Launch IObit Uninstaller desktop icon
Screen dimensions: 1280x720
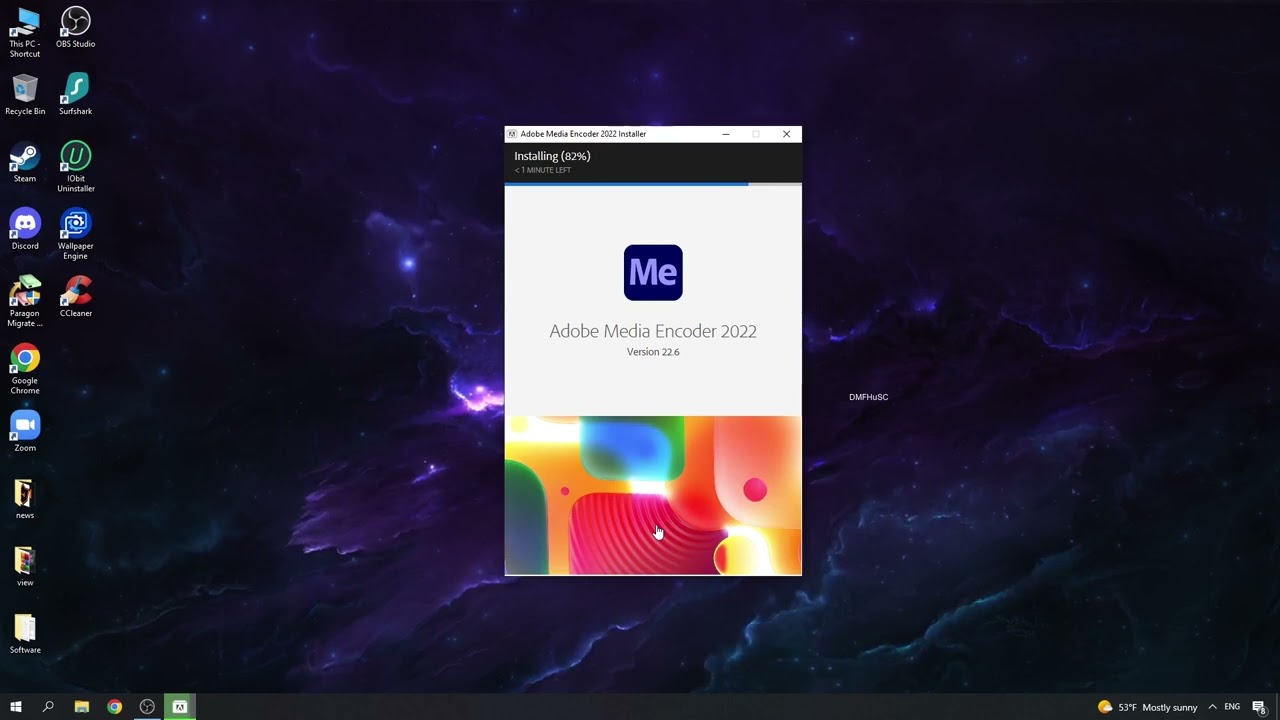tap(76, 166)
